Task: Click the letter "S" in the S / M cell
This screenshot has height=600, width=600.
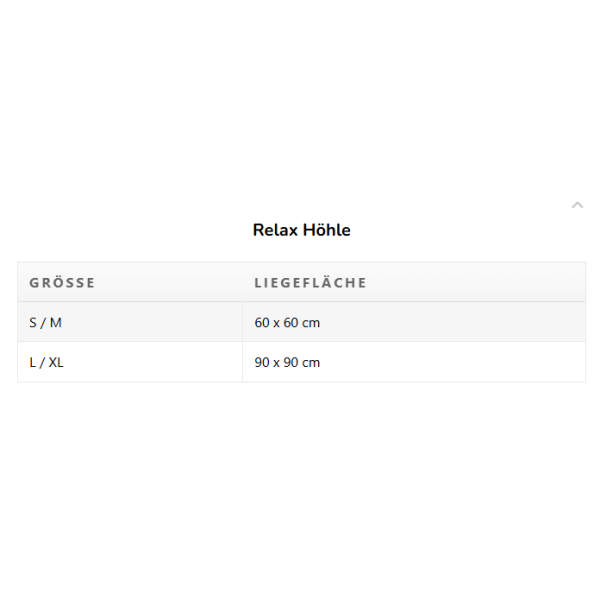Action: (33, 323)
